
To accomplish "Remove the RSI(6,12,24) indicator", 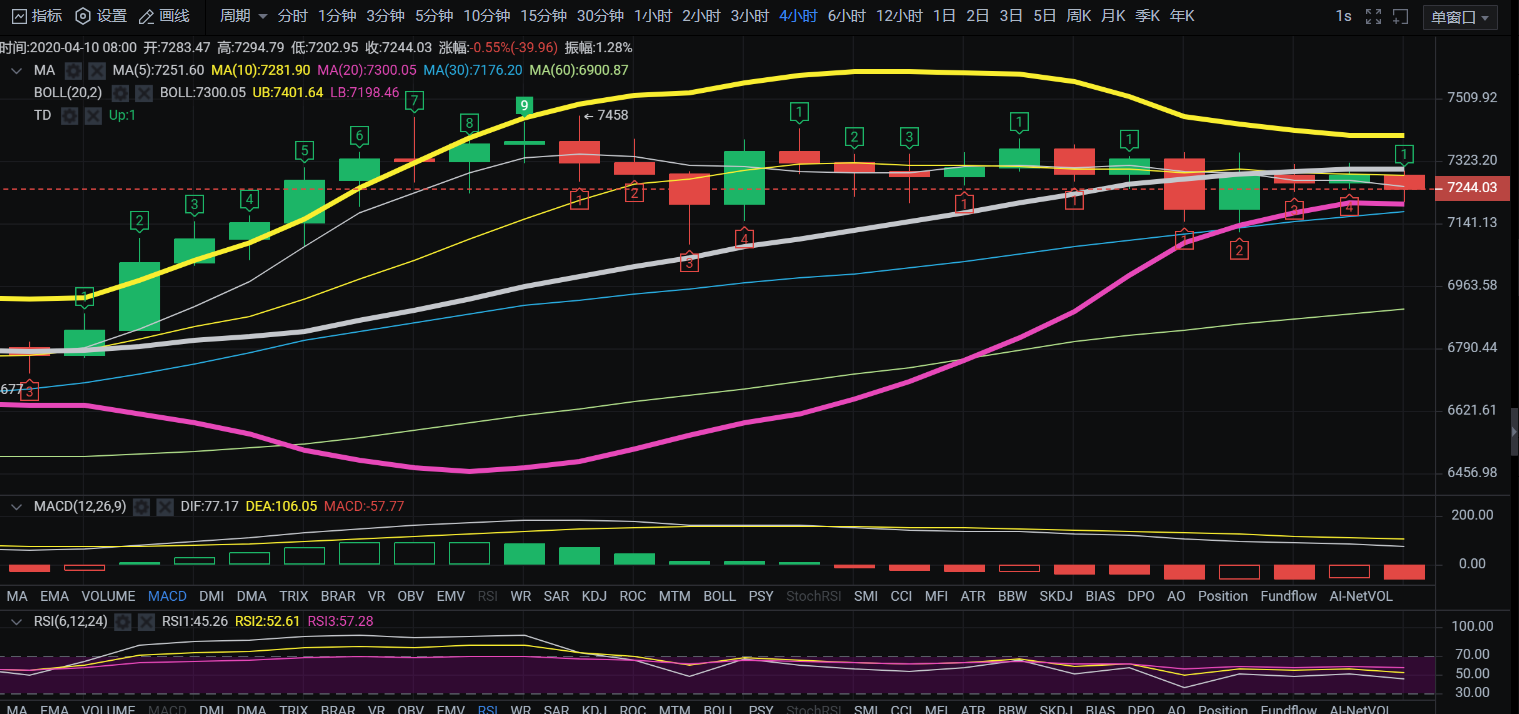I will pyautogui.click(x=145, y=621).
